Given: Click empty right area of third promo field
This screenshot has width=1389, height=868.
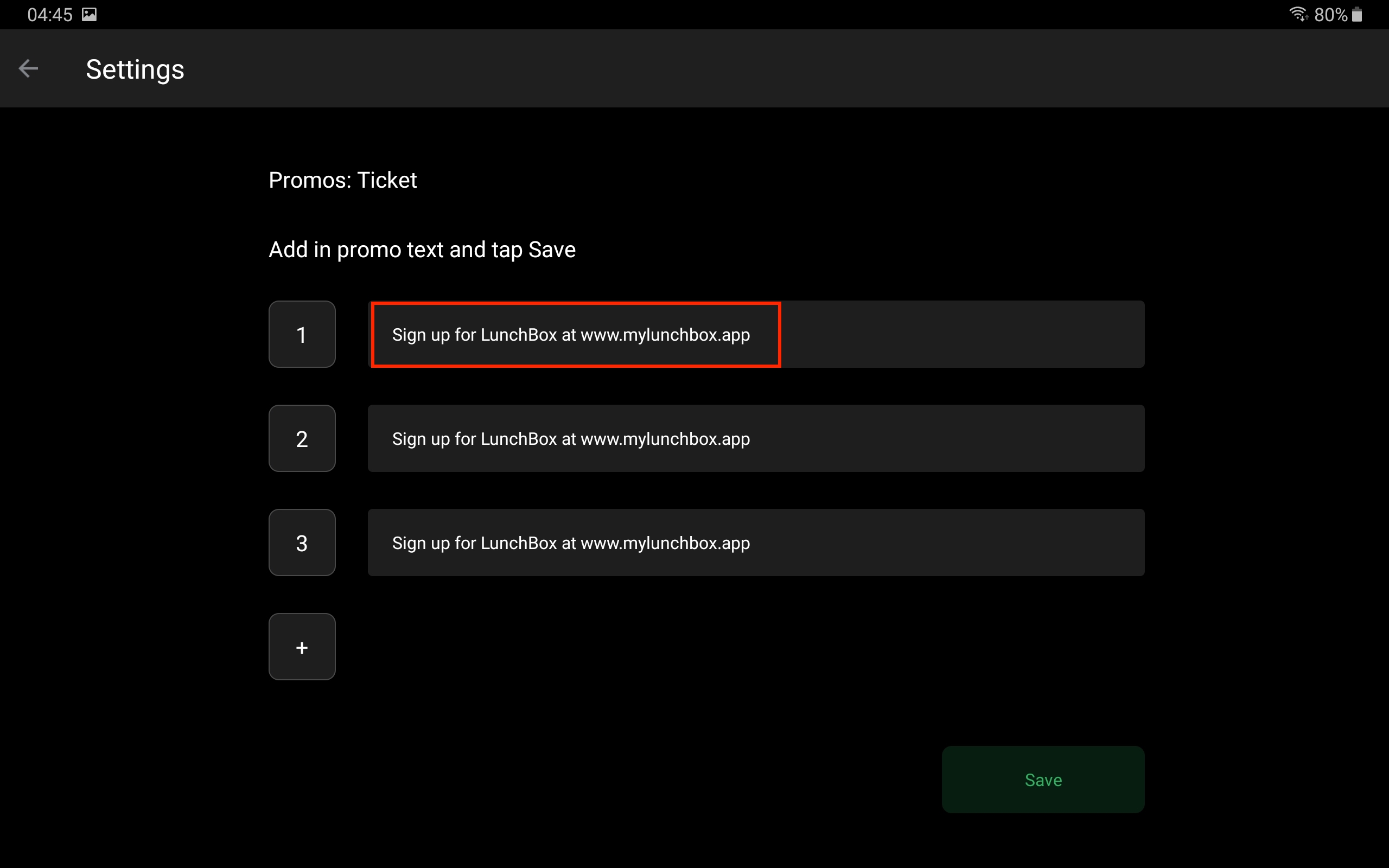Looking at the screenshot, I should point(947,542).
